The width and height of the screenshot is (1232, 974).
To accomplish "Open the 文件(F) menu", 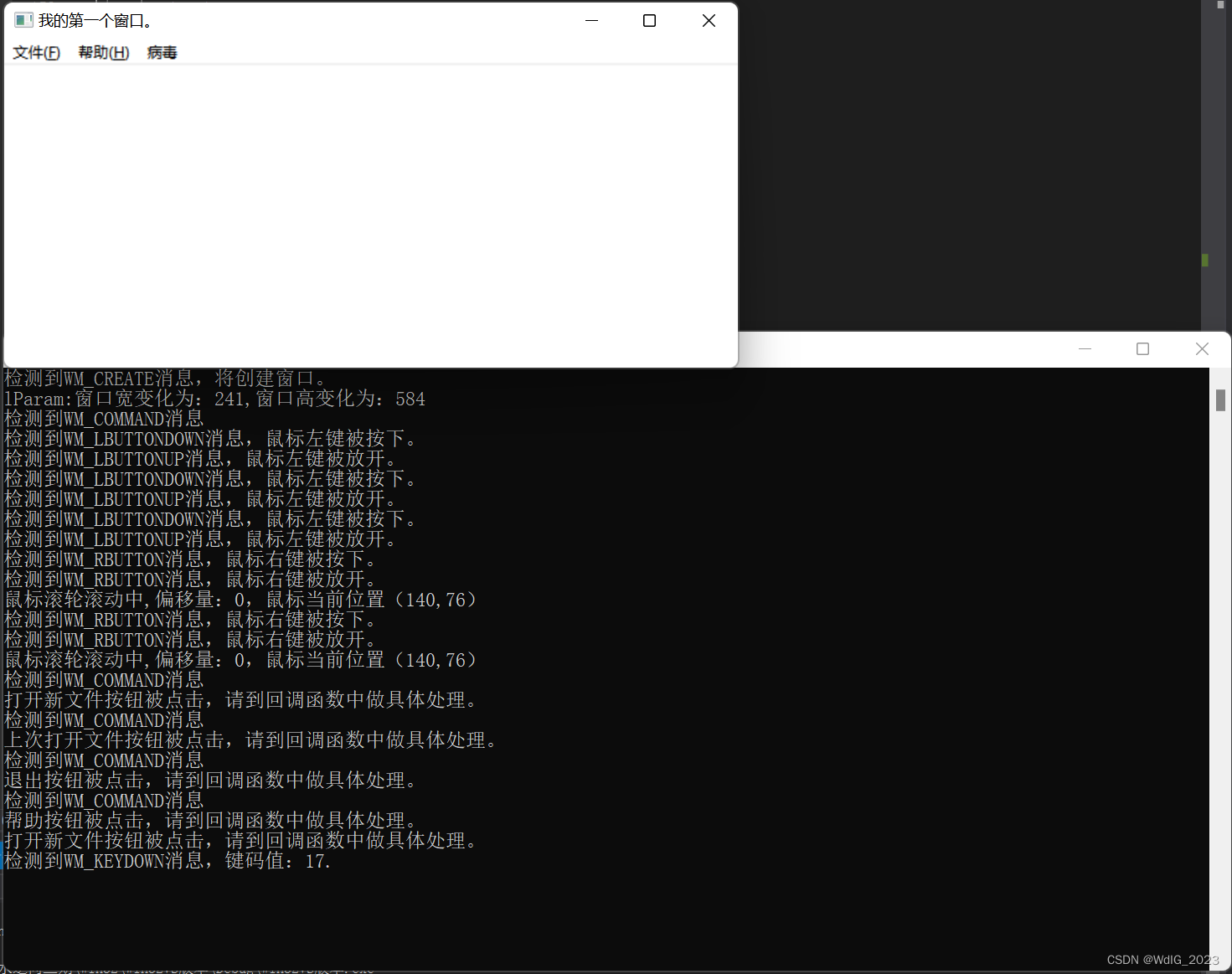I will 37,53.
